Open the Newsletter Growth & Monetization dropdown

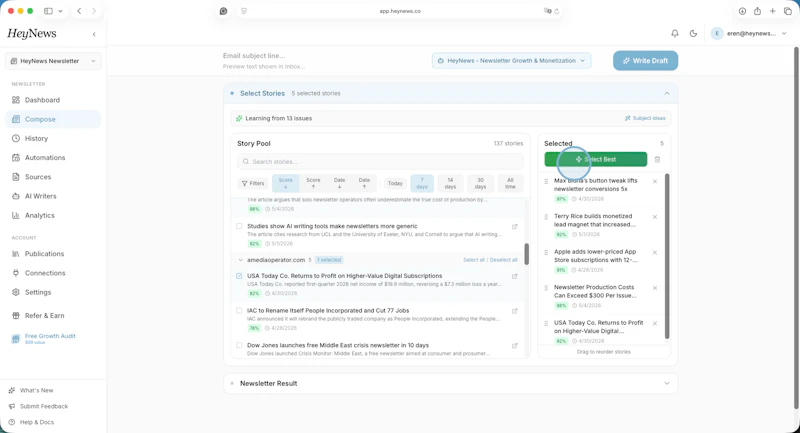point(511,61)
